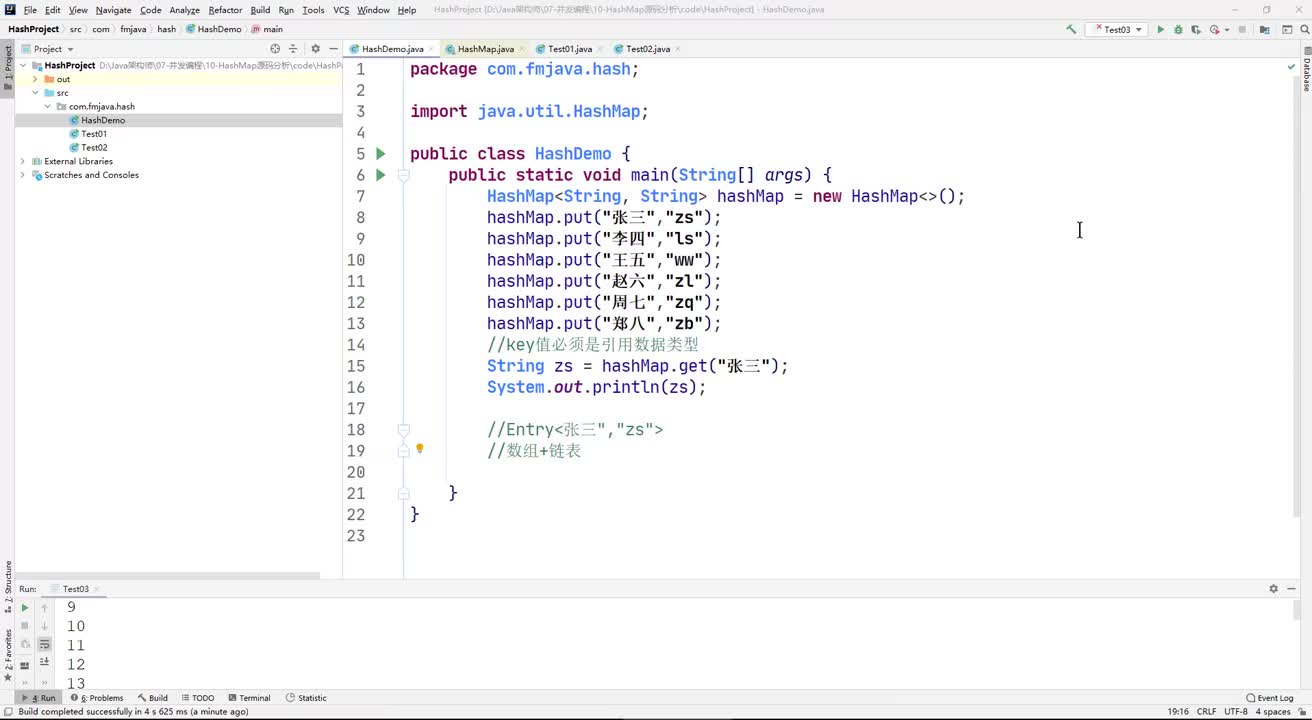Collapse the HashProject root node
Viewport: 1312px width, 720px height.
[23, 65]
